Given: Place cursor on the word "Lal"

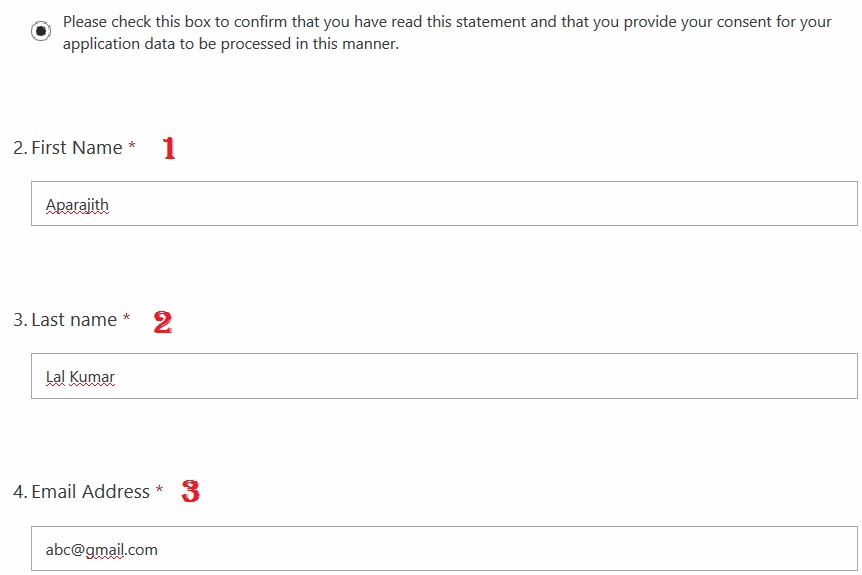Looking at the screenshot, I should [55, 378].
